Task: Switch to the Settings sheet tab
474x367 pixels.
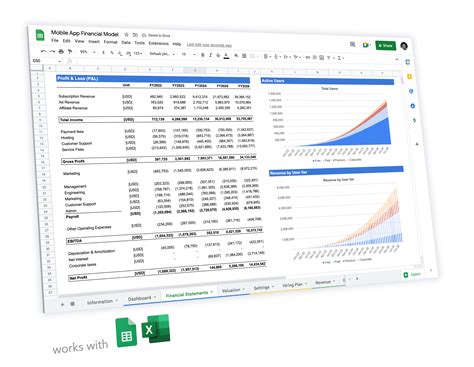Action: (x=263, y=287)
